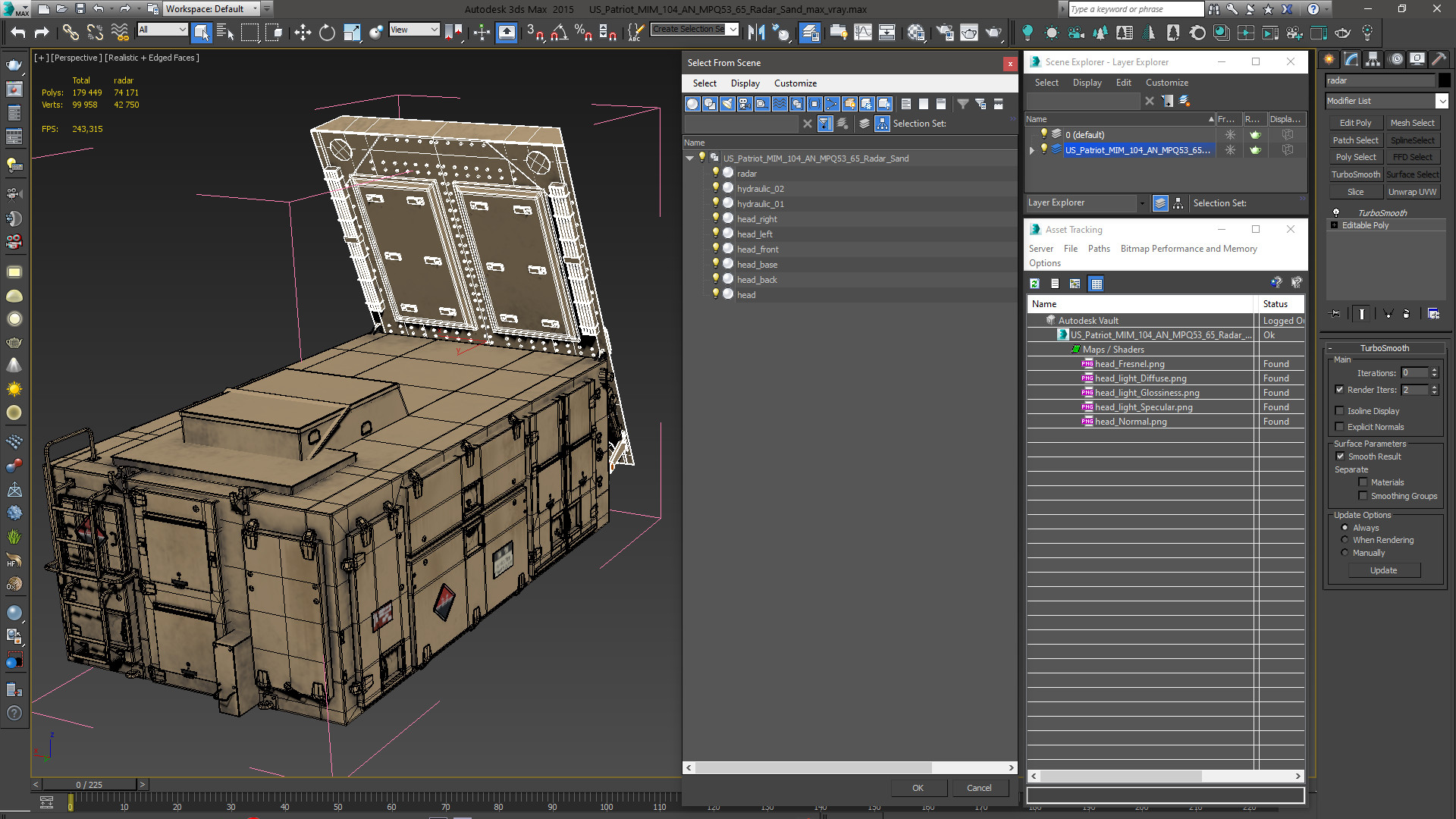This screenshot has height=819, width=1456.
Task: Pick the Select and Rotate tool
Action: pos(327,33)
